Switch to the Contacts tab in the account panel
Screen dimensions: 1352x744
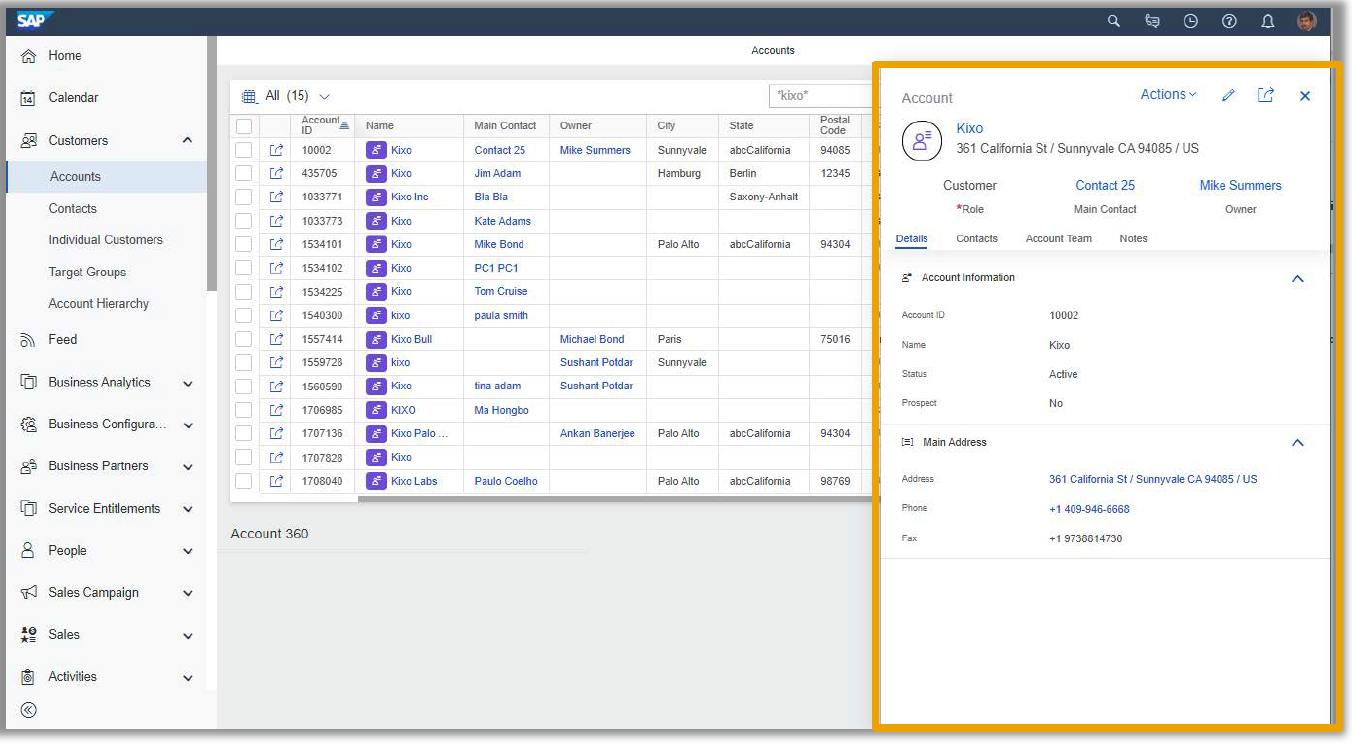[976, 238]
